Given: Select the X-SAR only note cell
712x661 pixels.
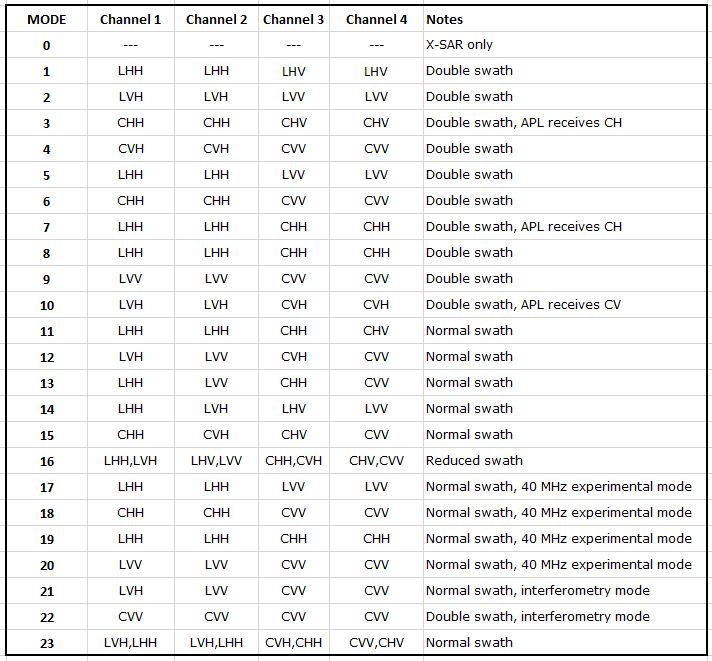Looking at the screenshot, I should [x=564, y=44].
